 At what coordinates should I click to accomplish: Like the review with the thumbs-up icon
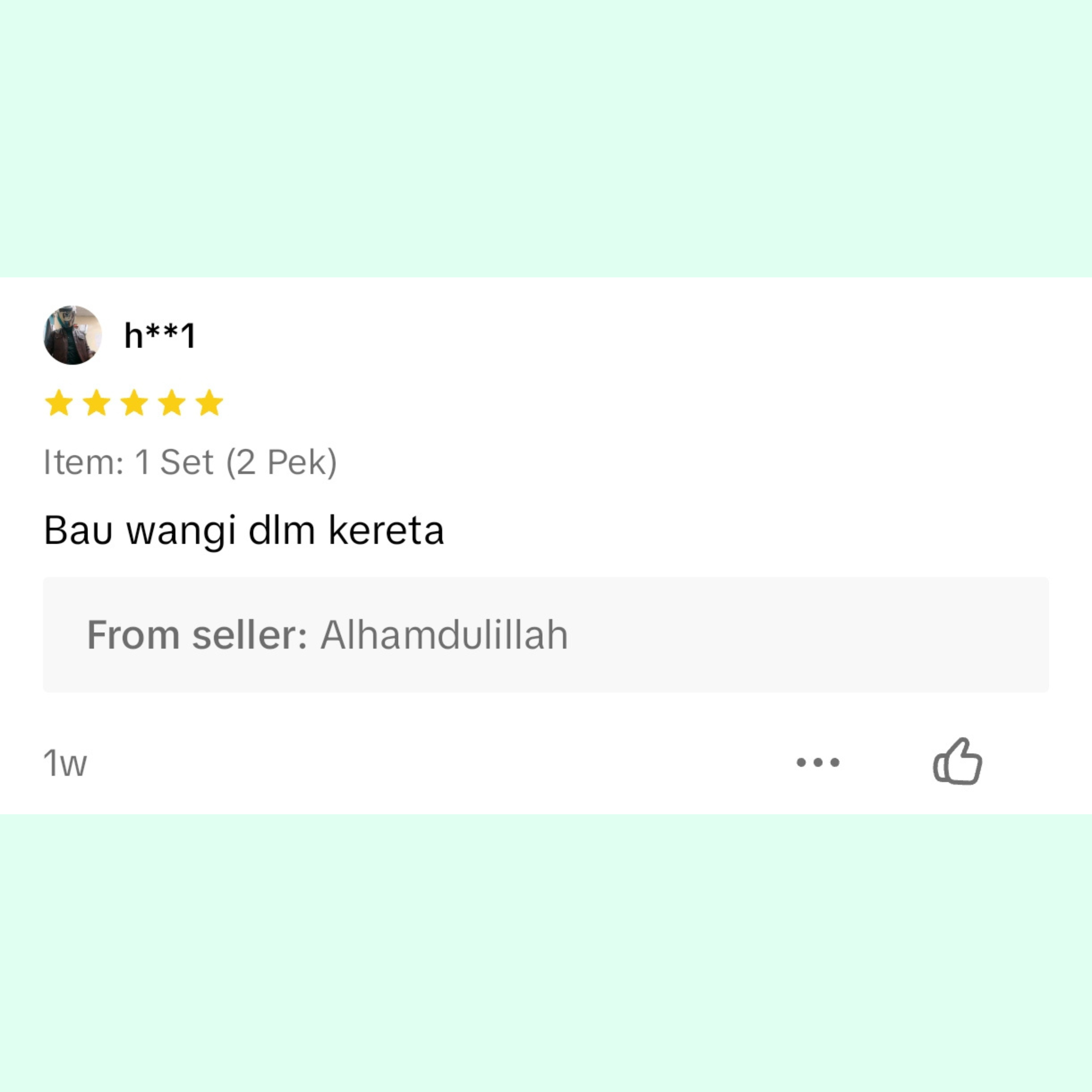point(957,761)
